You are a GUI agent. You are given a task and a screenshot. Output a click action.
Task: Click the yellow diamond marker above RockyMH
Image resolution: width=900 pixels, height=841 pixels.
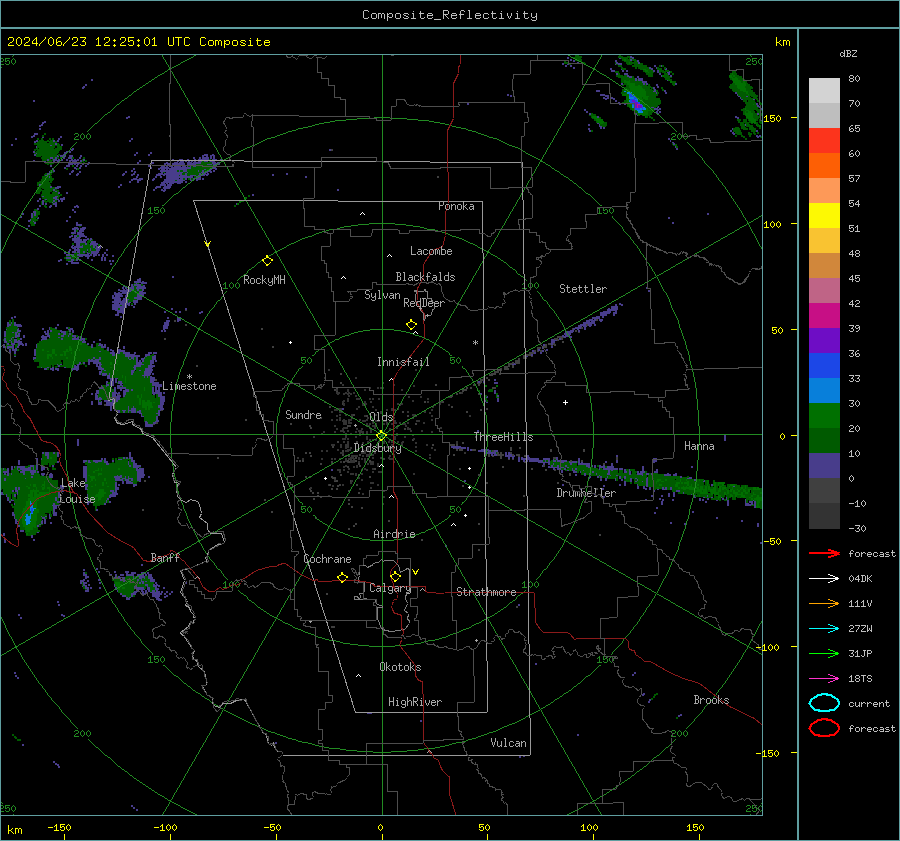267,261
